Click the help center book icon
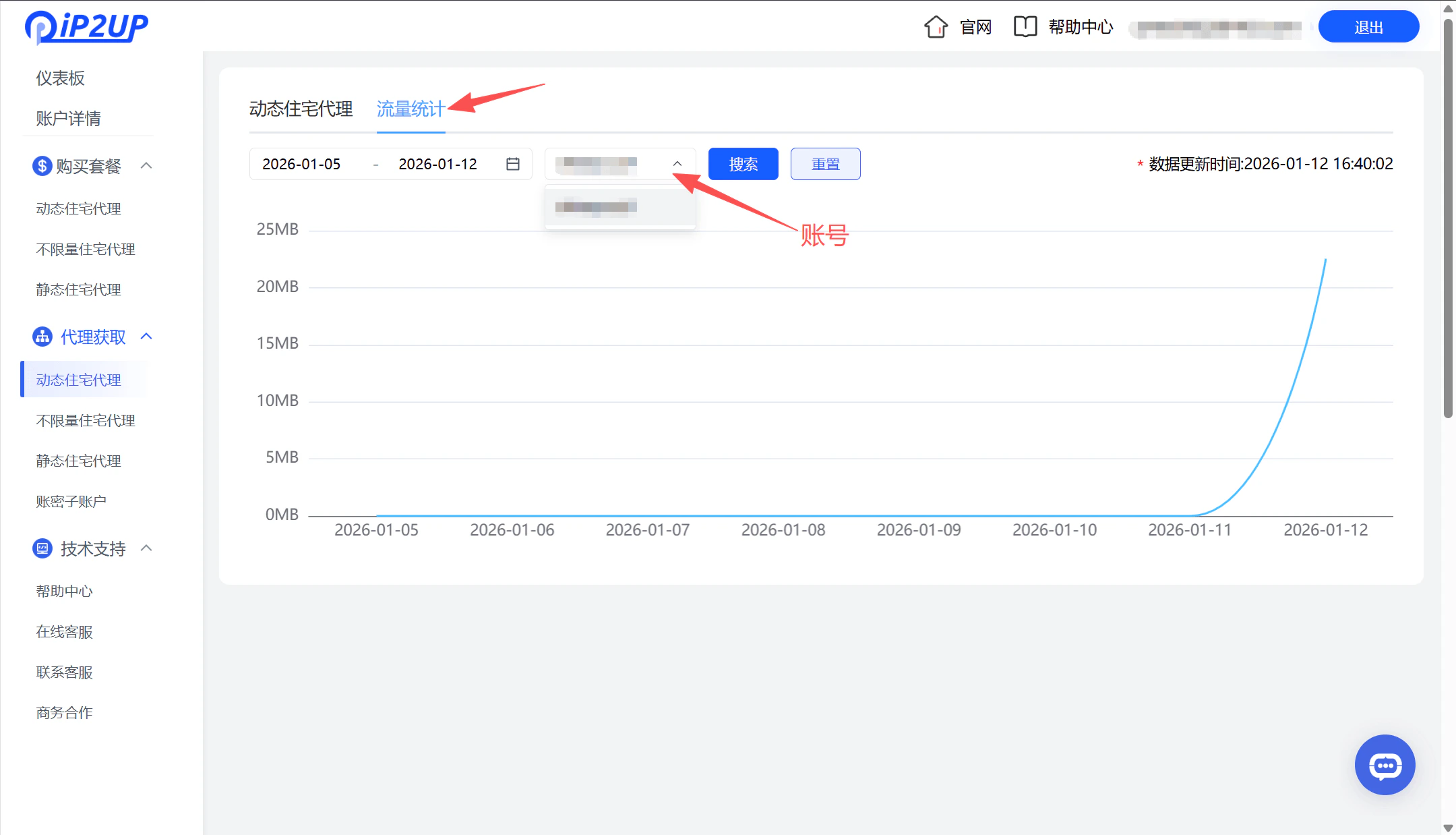The height and width of the screenshot is (835, 1456). click(1025, 26)
